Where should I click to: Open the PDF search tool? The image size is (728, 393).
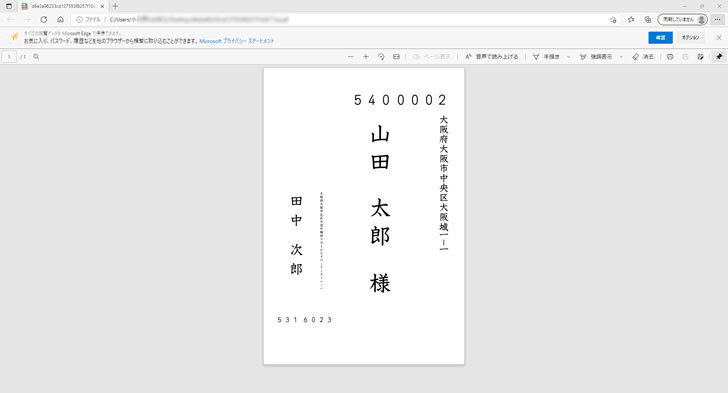pyautogui.click(x=36, y=57)
